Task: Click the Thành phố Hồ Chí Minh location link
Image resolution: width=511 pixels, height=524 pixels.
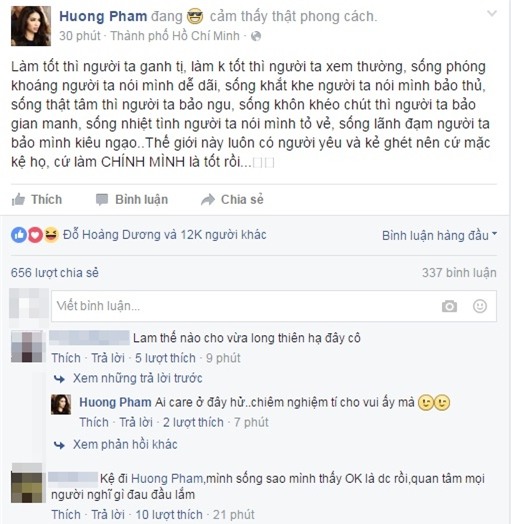Action: point(175,36)
